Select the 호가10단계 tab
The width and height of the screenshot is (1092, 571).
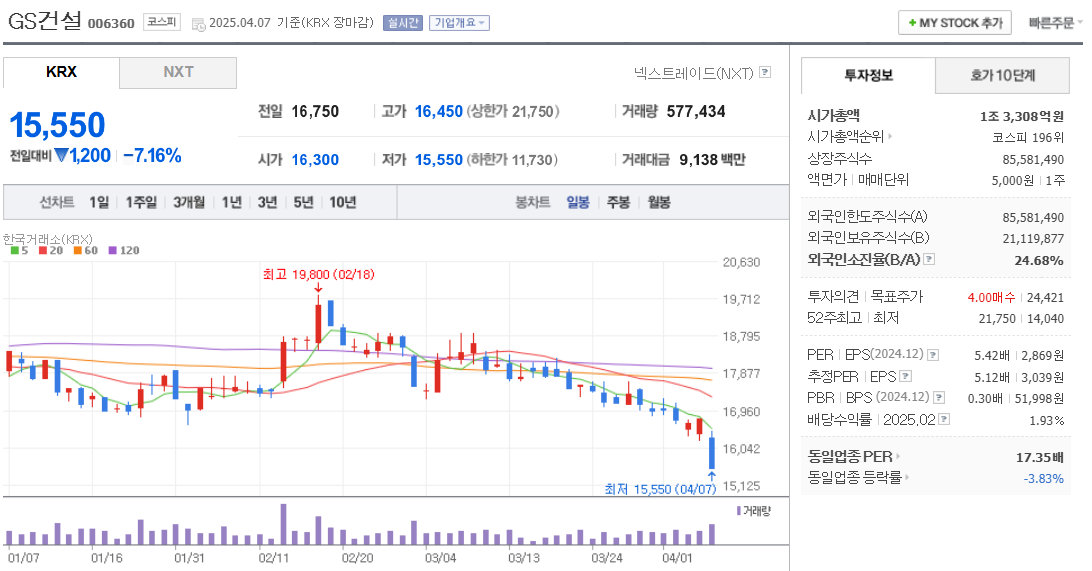click(1002, 75)
